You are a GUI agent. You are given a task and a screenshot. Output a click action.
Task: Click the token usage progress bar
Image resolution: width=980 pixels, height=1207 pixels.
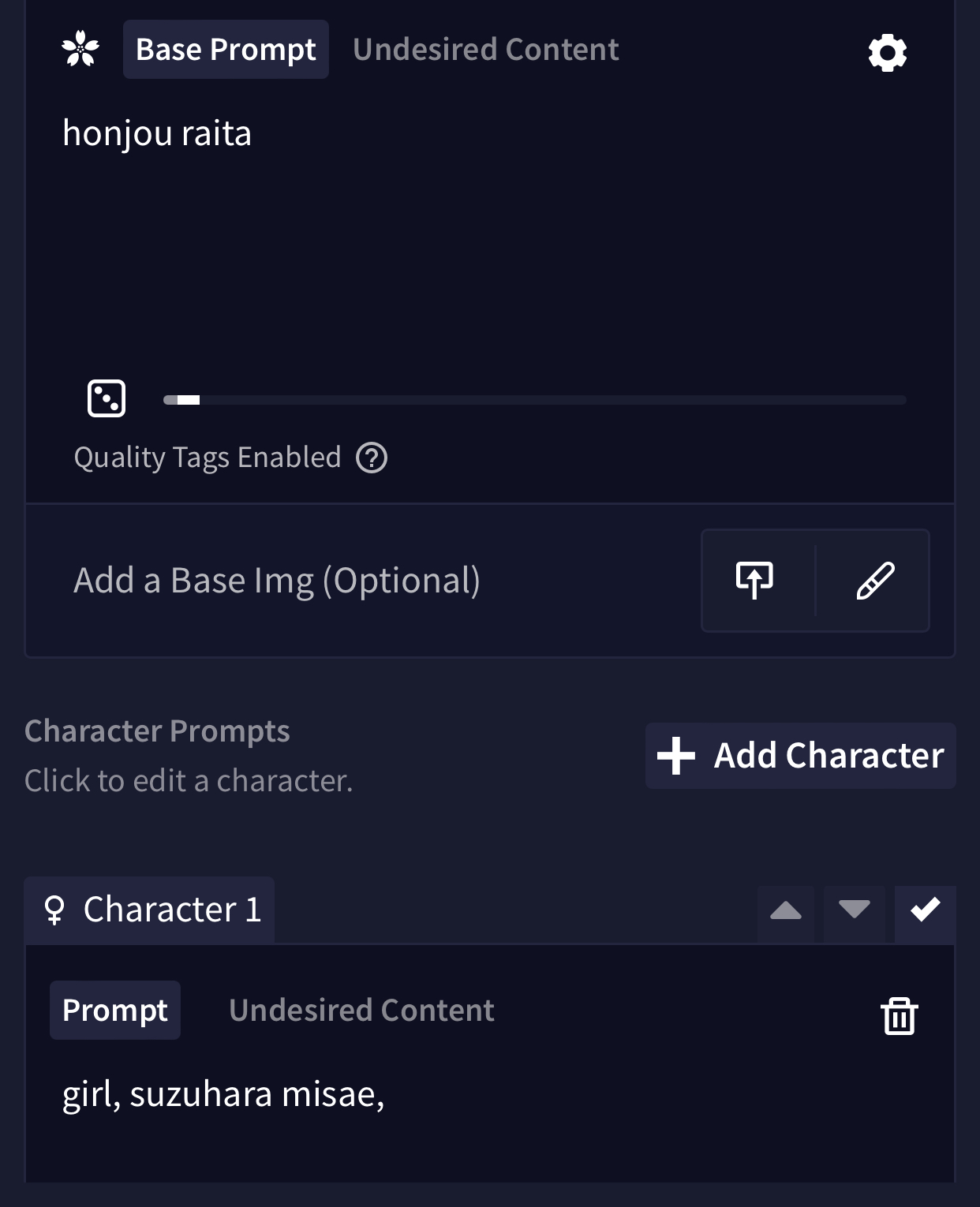(x=534, y=400)
